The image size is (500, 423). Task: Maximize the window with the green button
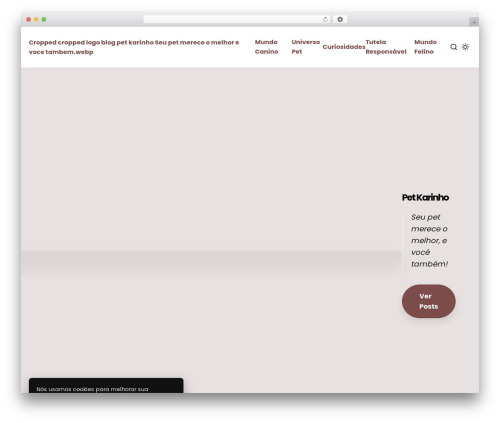tap(44, 20)
